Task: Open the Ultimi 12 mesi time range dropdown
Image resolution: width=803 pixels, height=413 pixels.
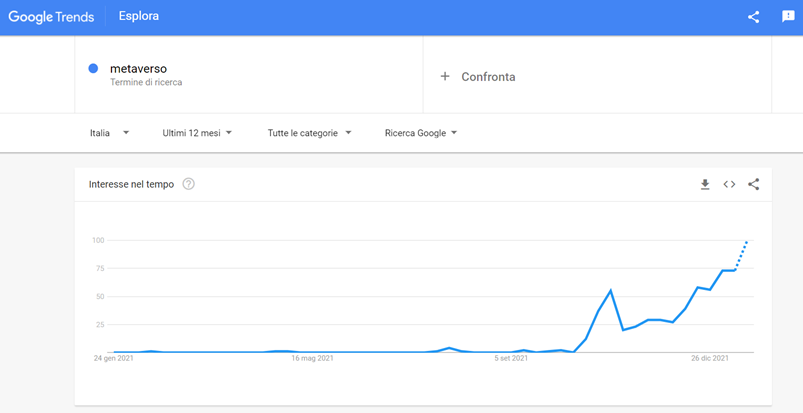Action: point(197,132)
